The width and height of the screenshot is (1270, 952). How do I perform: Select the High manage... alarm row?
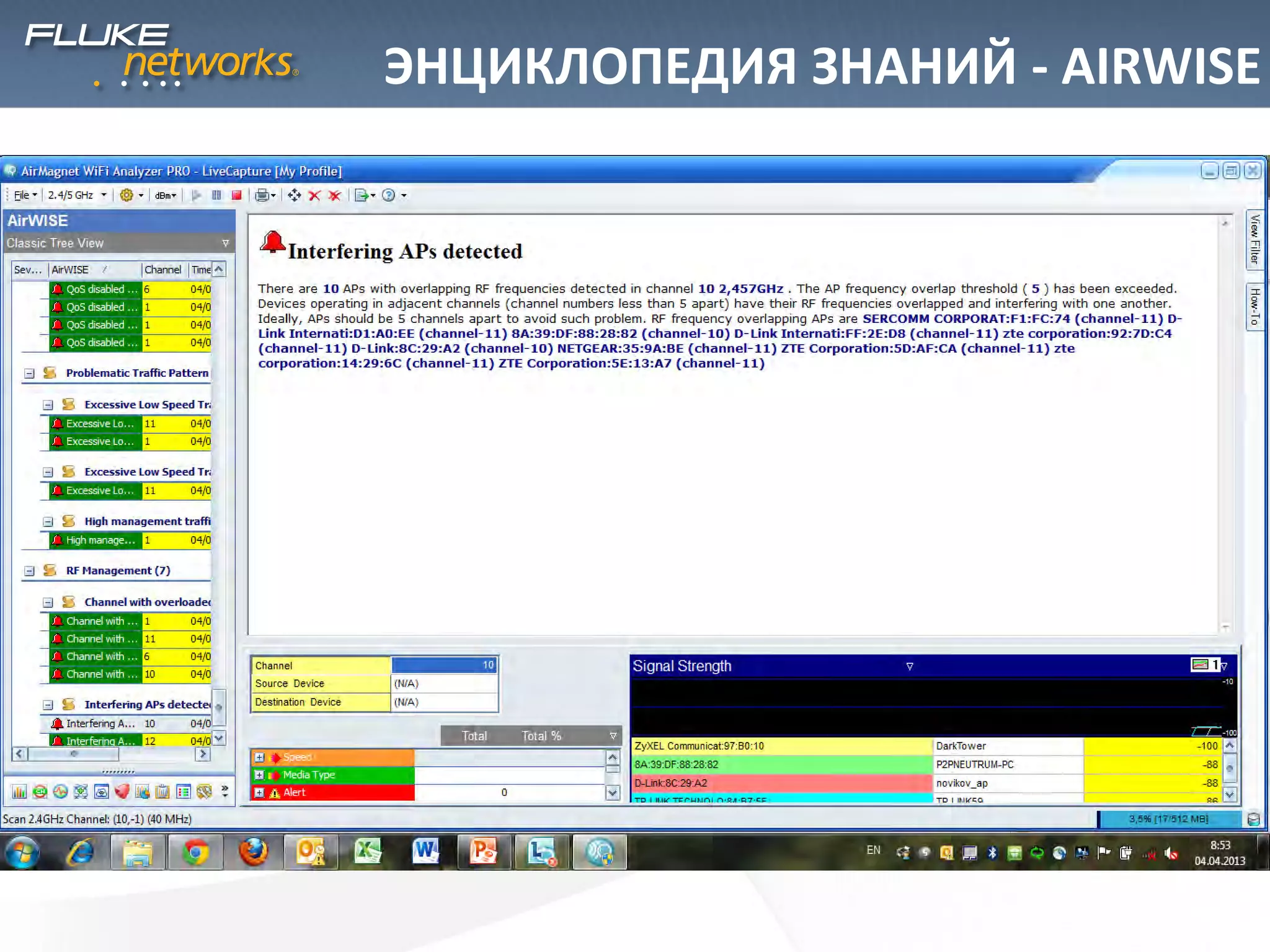(x=130, y=540)
